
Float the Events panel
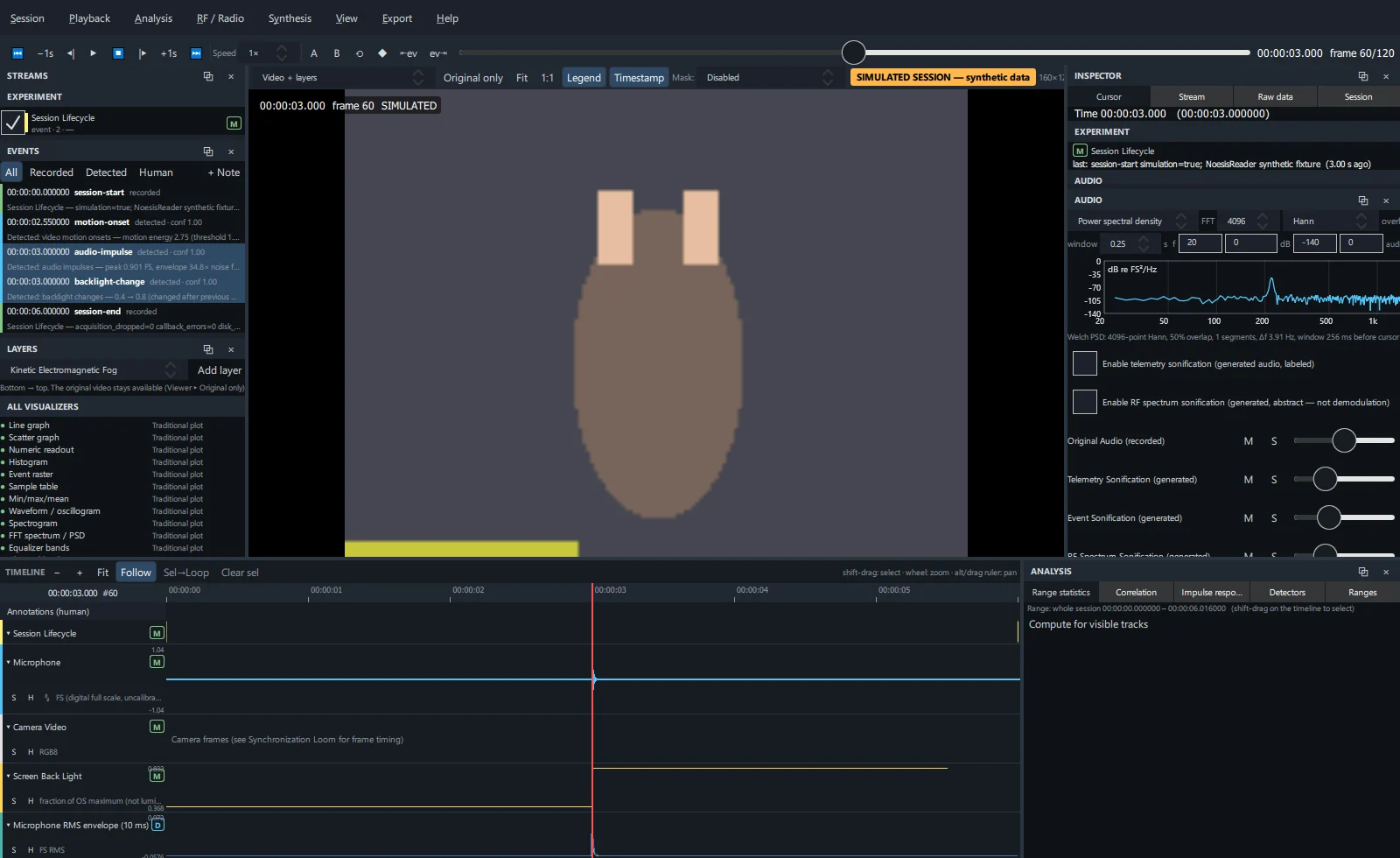(208, 151)
